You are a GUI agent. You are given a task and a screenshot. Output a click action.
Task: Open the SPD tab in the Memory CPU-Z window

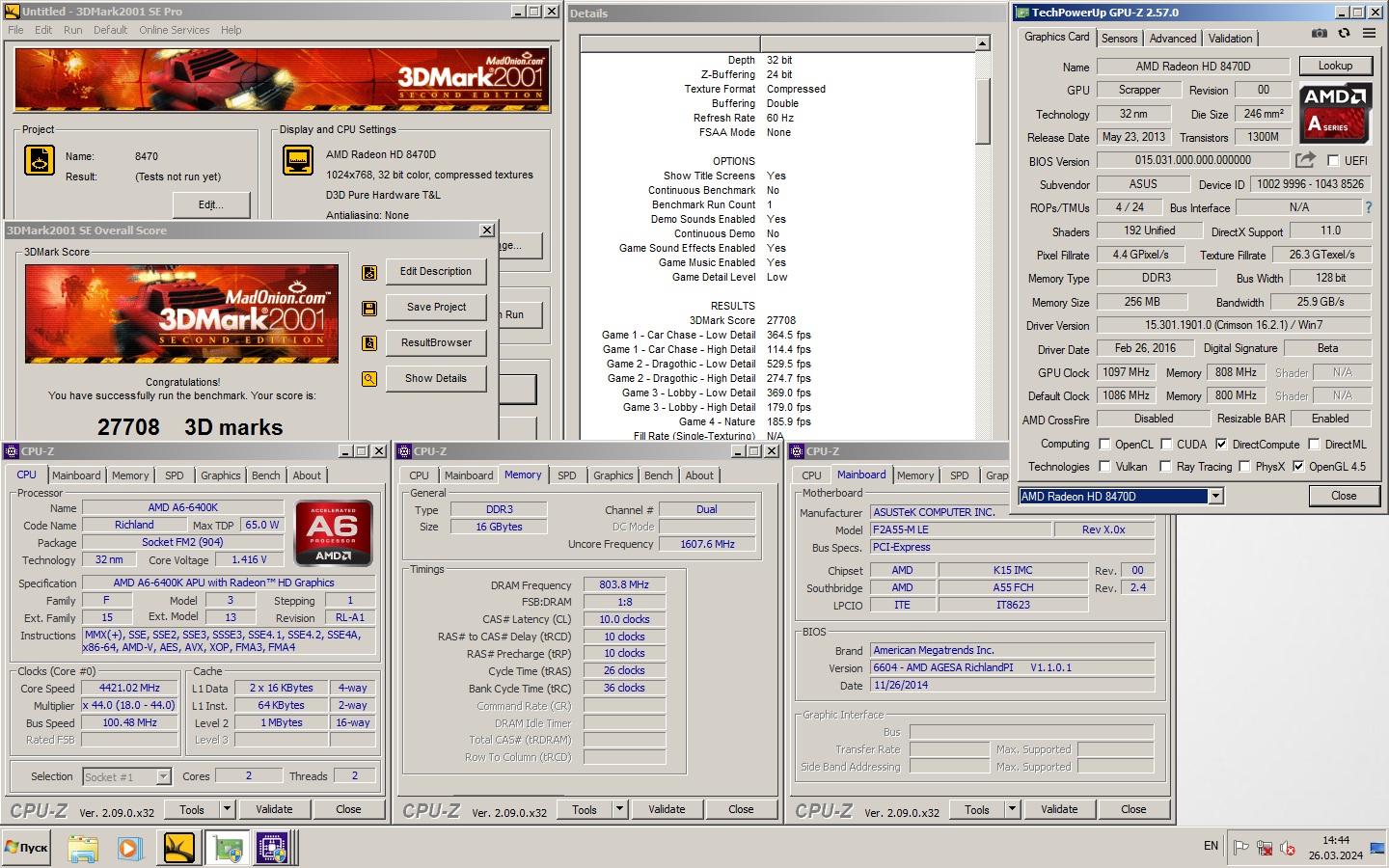(567, 475)
